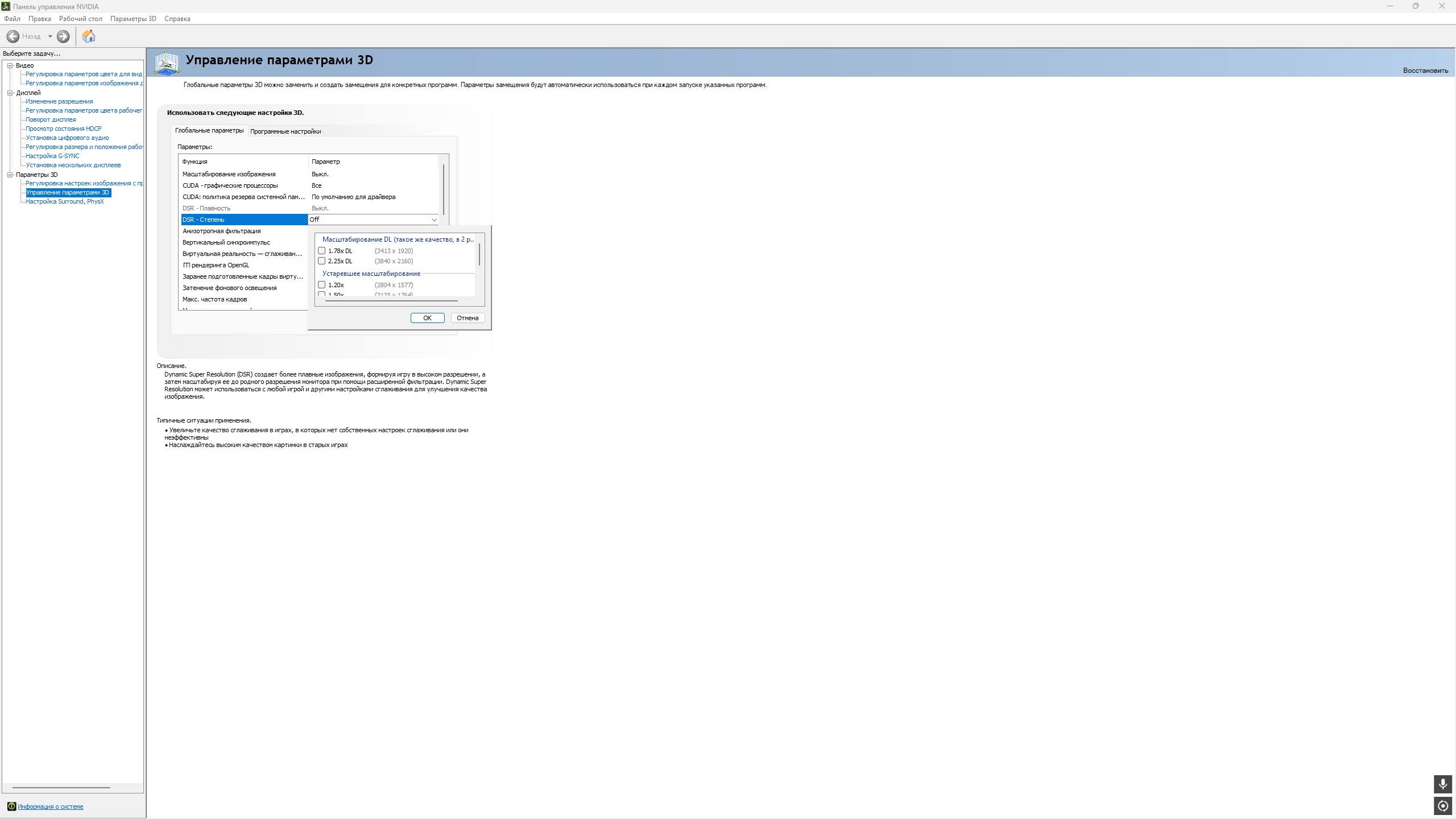Open the Параметры 3D menu
This screenshot has height=819, width=1456.
tap(133, 19)
